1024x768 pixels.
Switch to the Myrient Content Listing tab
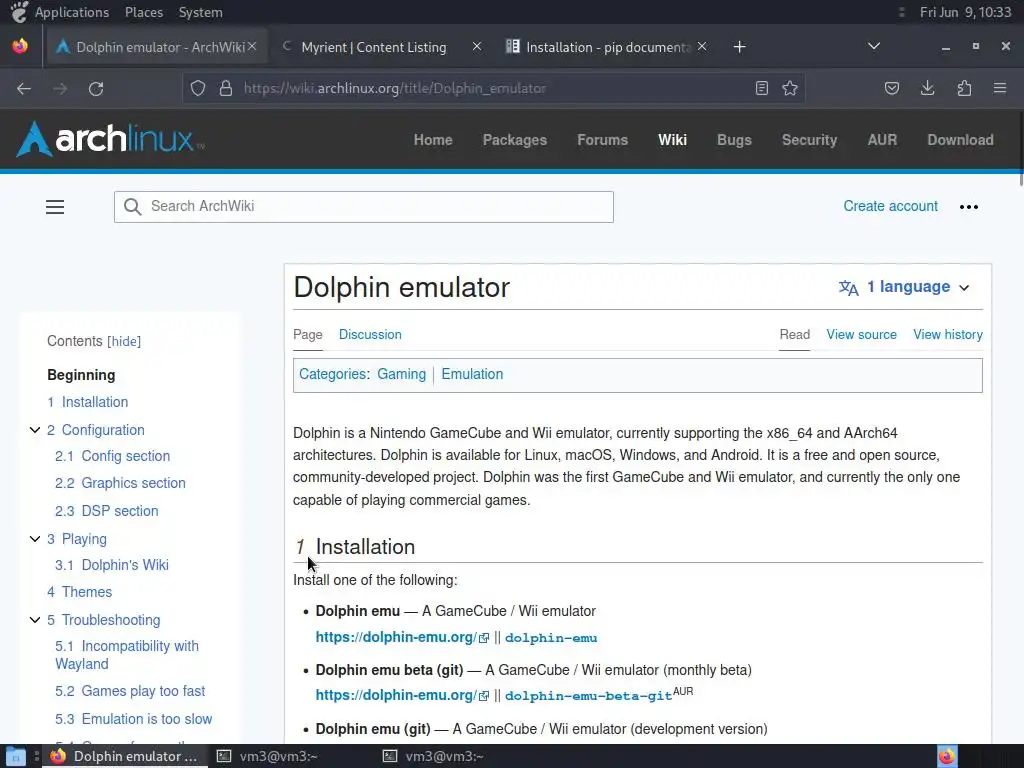[x=374, y=47]
